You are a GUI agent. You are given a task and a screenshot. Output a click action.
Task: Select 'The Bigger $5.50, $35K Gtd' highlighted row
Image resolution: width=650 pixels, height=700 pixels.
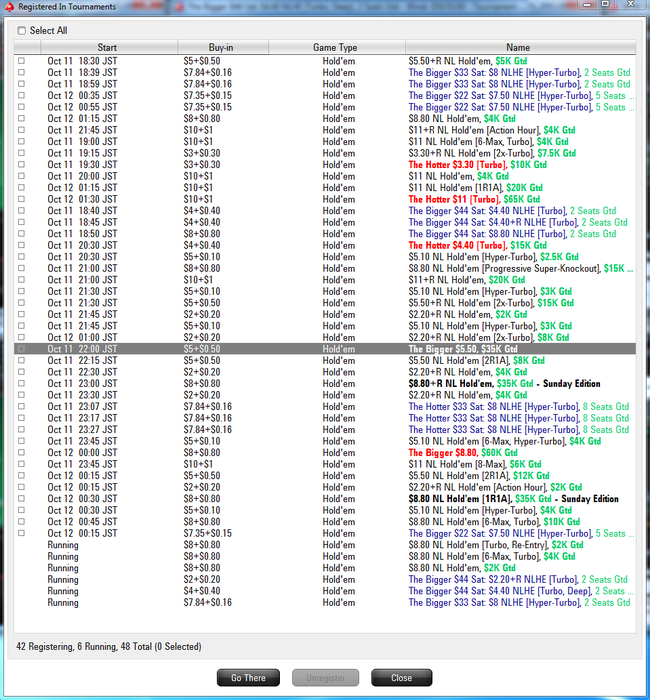point(325,349)
